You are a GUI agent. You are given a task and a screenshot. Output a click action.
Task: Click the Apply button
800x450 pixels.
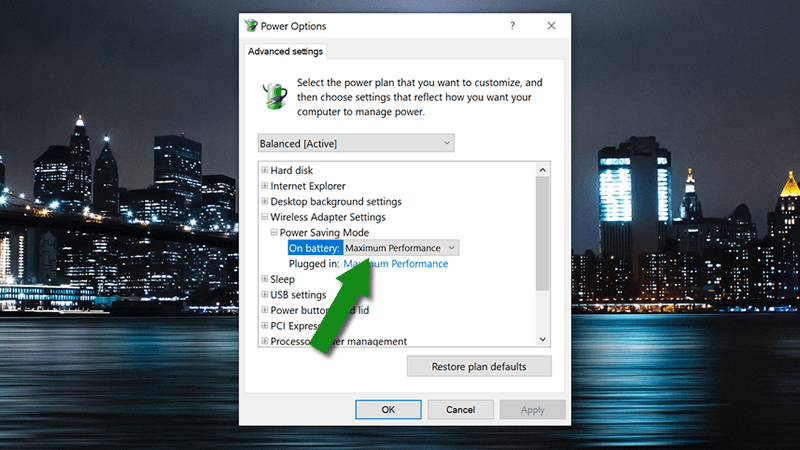tap(533, 410)
